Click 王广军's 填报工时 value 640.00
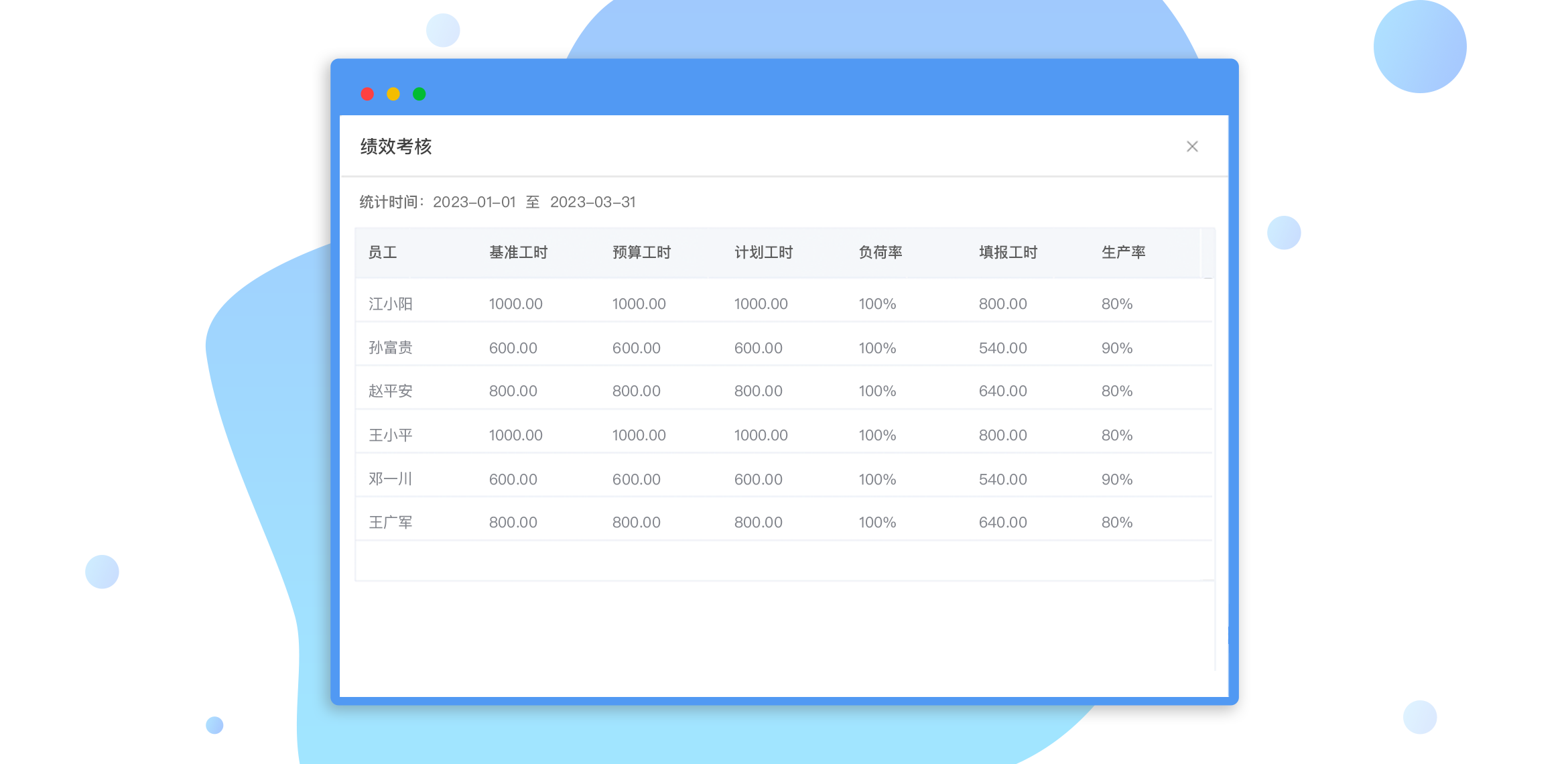 tap(1002, 522)
